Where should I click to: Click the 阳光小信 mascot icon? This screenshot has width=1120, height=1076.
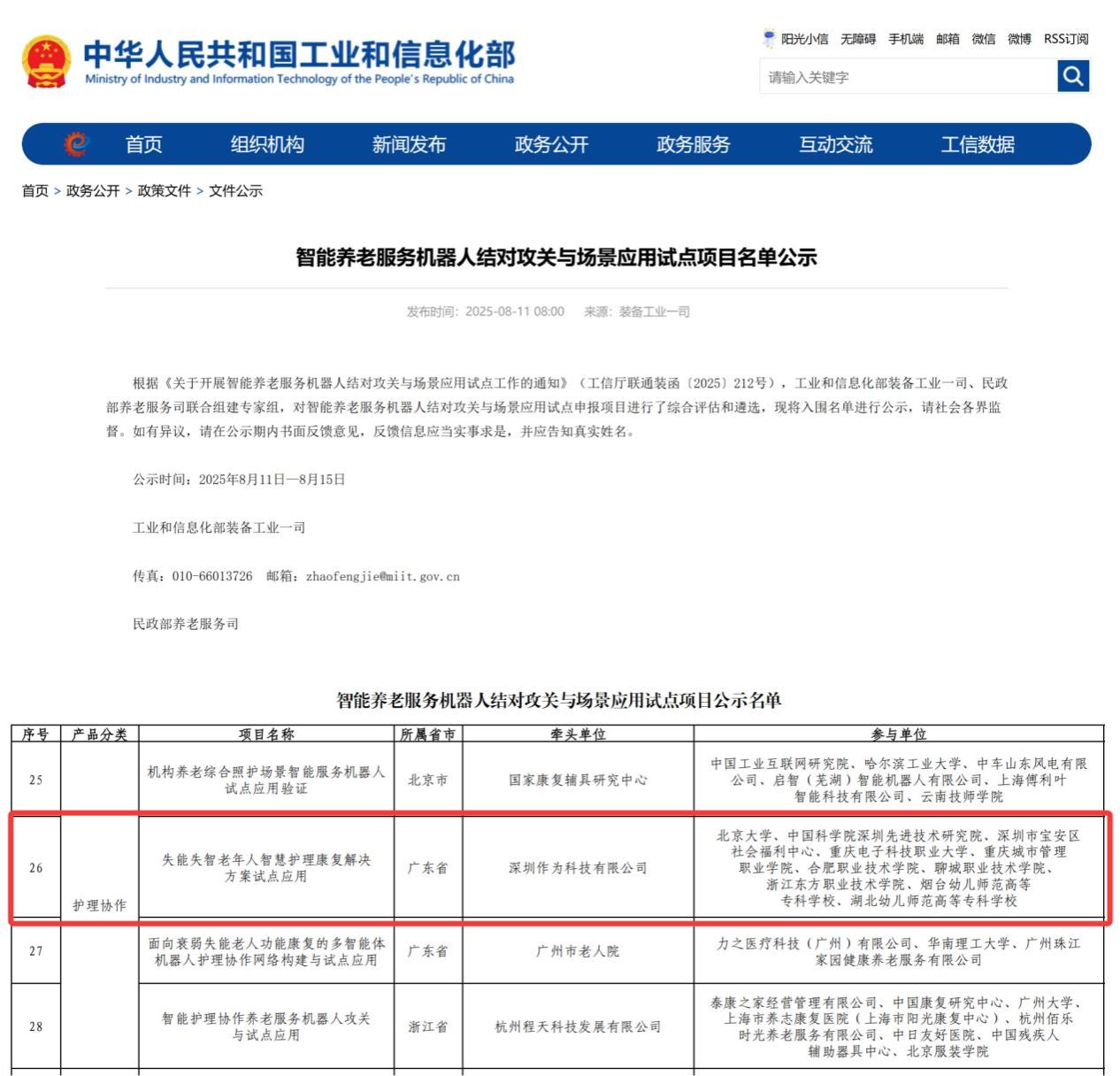tap(769, 39)
